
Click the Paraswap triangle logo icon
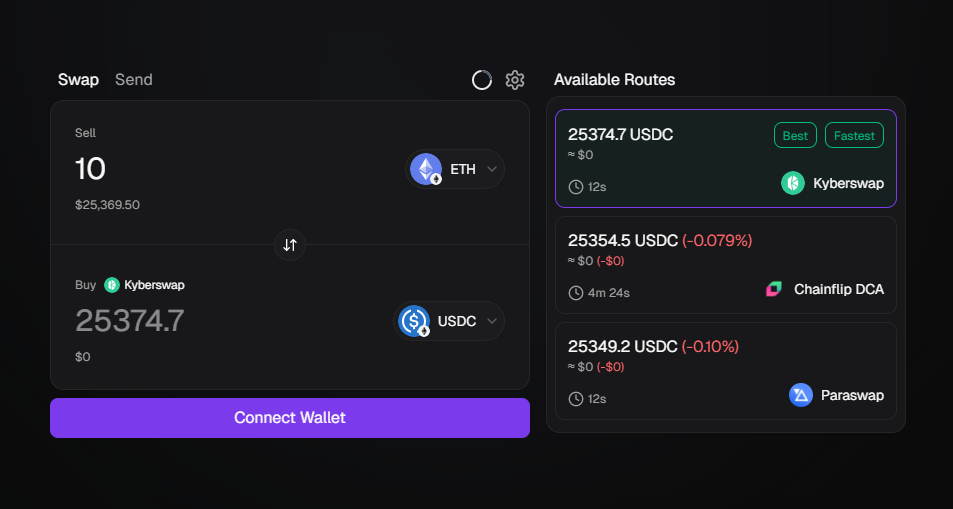[801, 395]
